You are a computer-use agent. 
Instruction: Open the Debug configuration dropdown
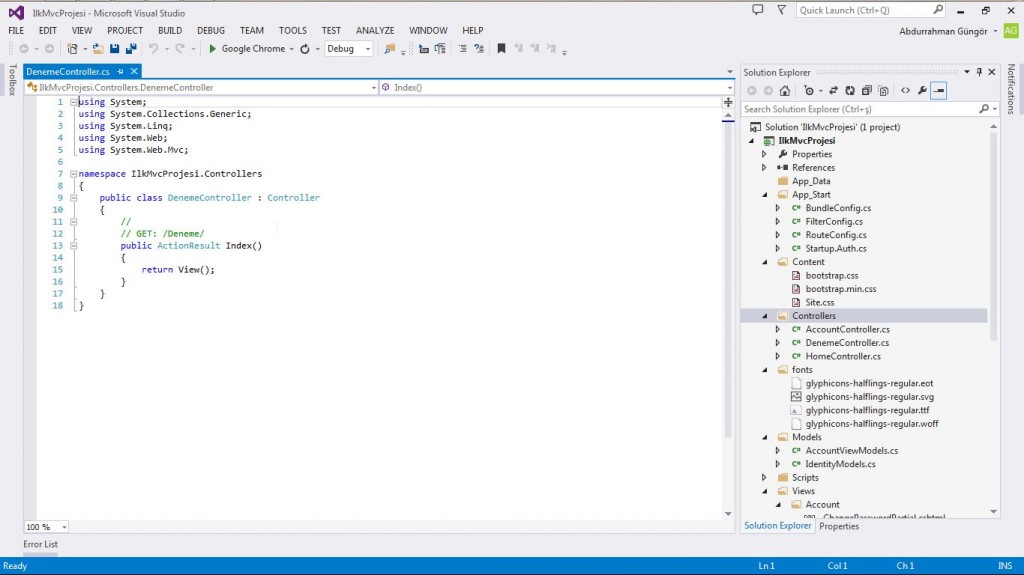coord(349,48)
